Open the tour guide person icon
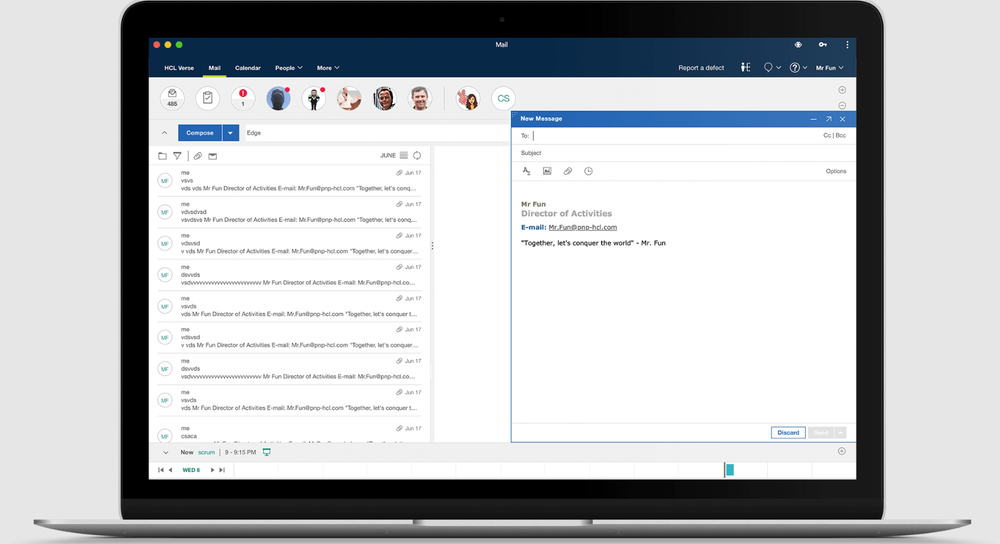 pyautogui.click(x=745, y=67)
